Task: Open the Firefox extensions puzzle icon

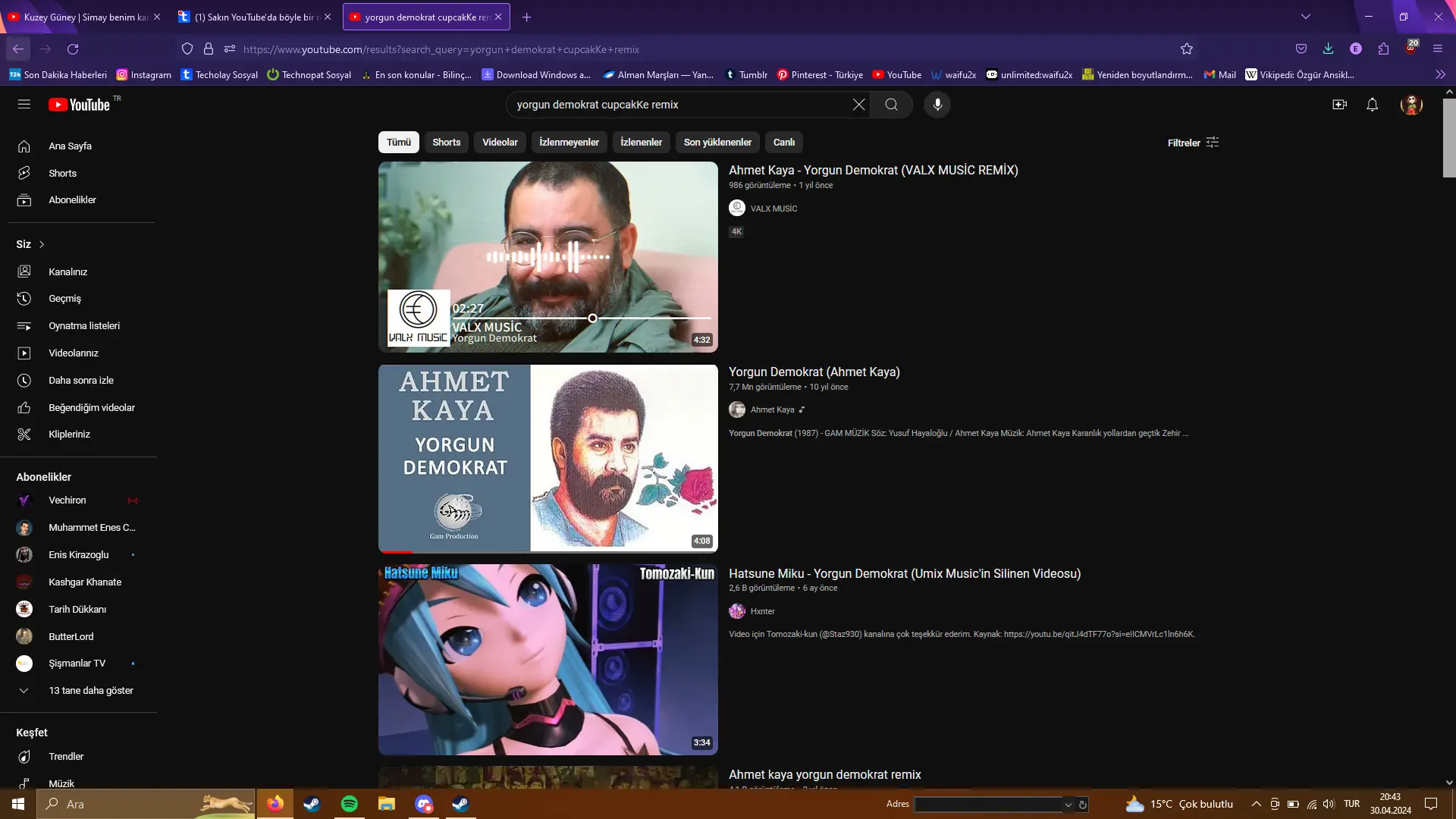Action: click(1384, 49)
